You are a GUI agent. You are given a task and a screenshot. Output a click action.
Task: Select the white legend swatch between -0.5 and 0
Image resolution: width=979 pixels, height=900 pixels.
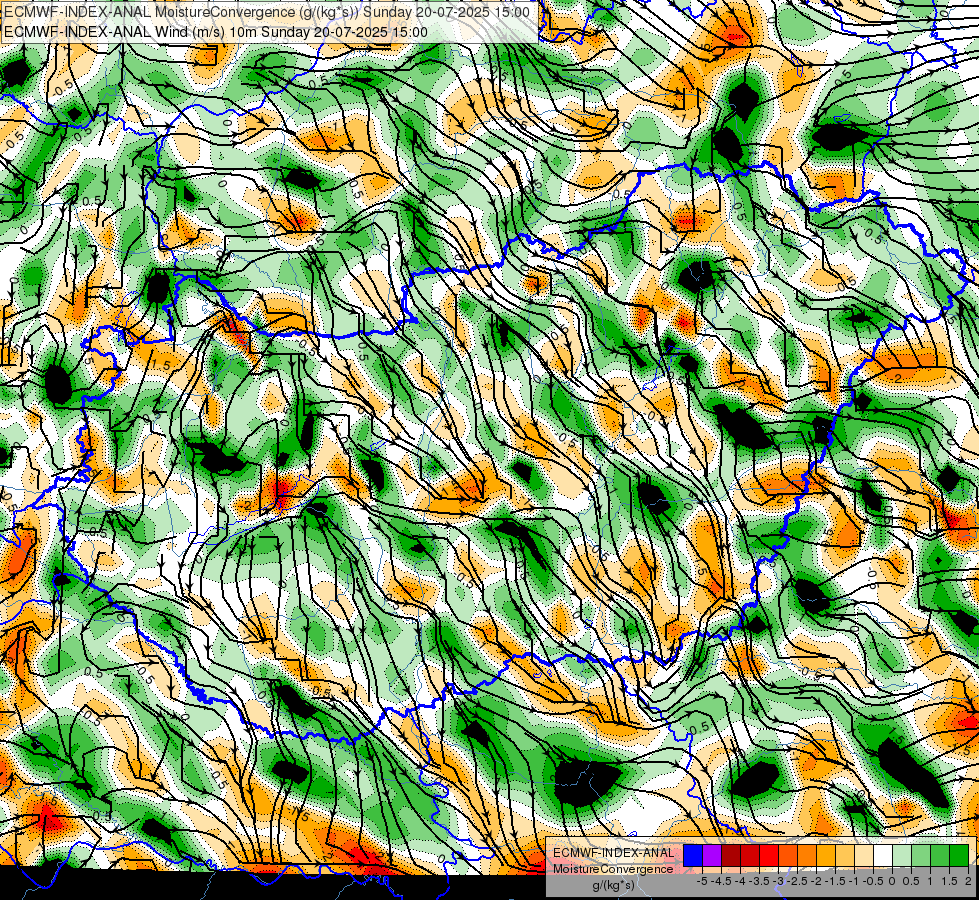(x=883, y=855)
